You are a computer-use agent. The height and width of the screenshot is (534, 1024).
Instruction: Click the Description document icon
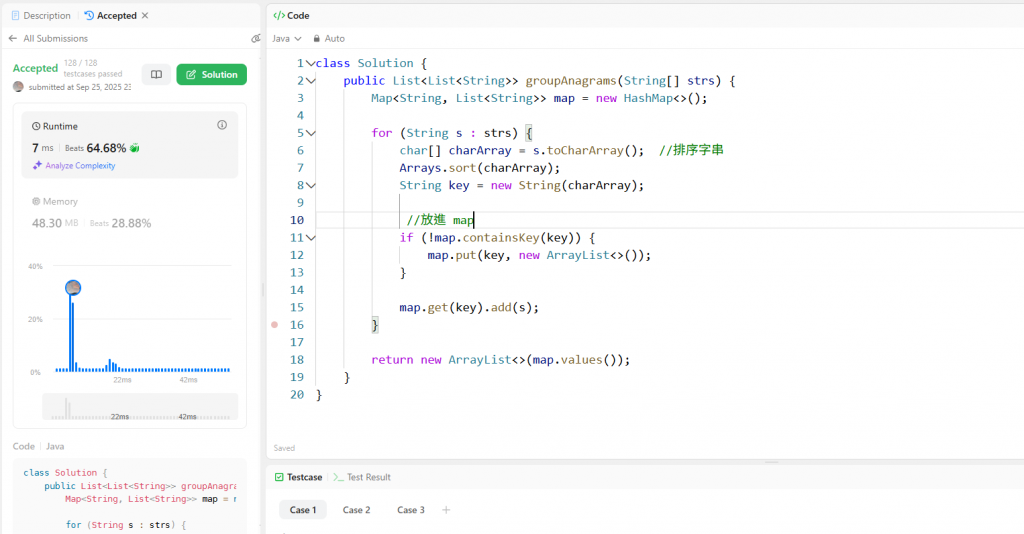[x=16, y=16]
